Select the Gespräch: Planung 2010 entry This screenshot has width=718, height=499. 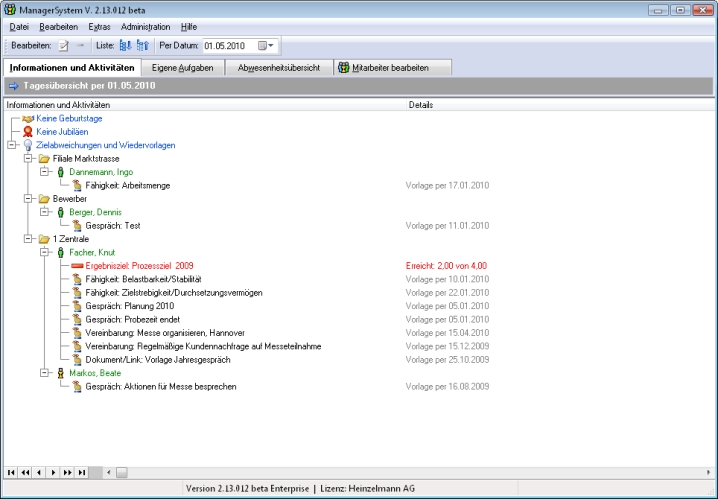point(128,306)
